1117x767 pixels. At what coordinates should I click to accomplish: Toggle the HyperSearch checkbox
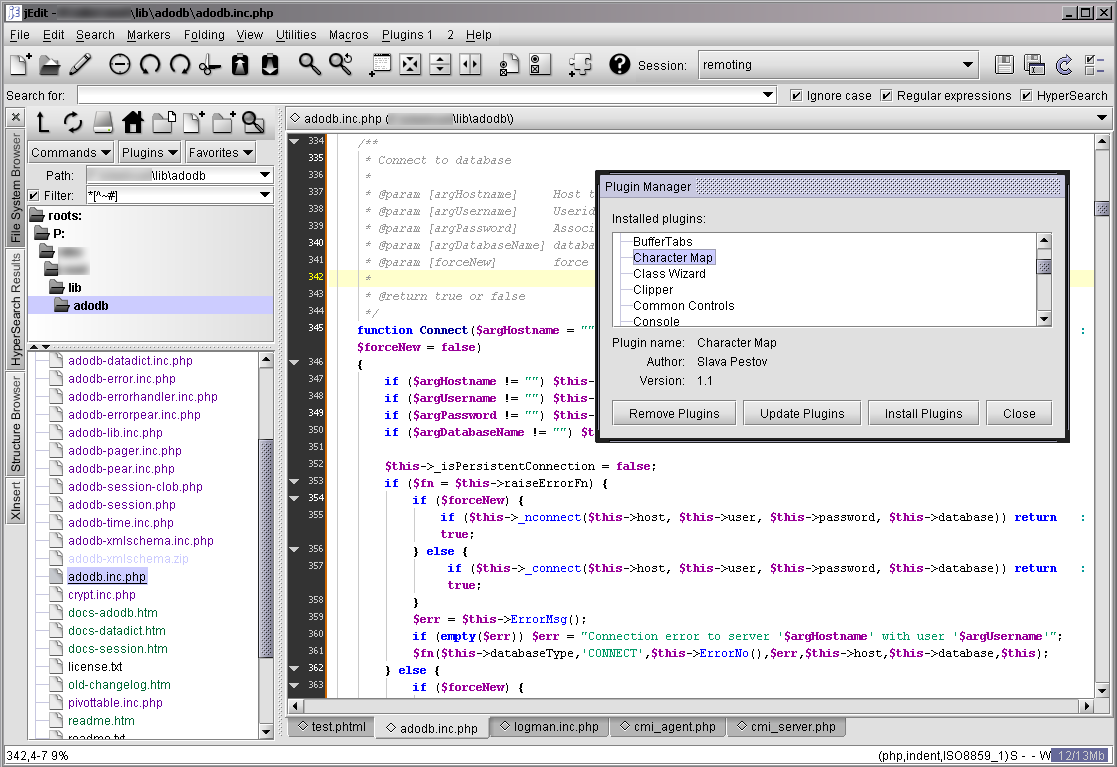(x=1027, y=95)
